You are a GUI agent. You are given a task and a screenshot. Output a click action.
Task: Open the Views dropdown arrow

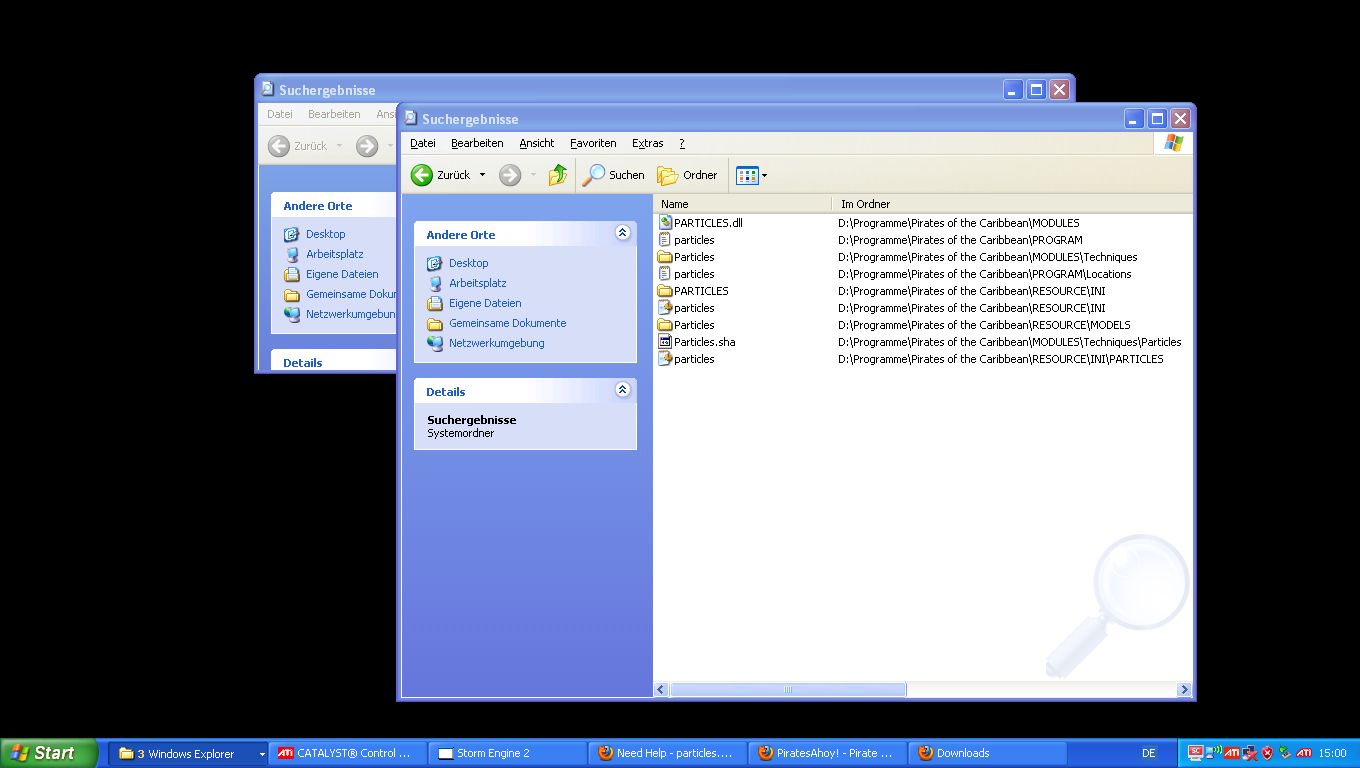[x=764, y=176]
